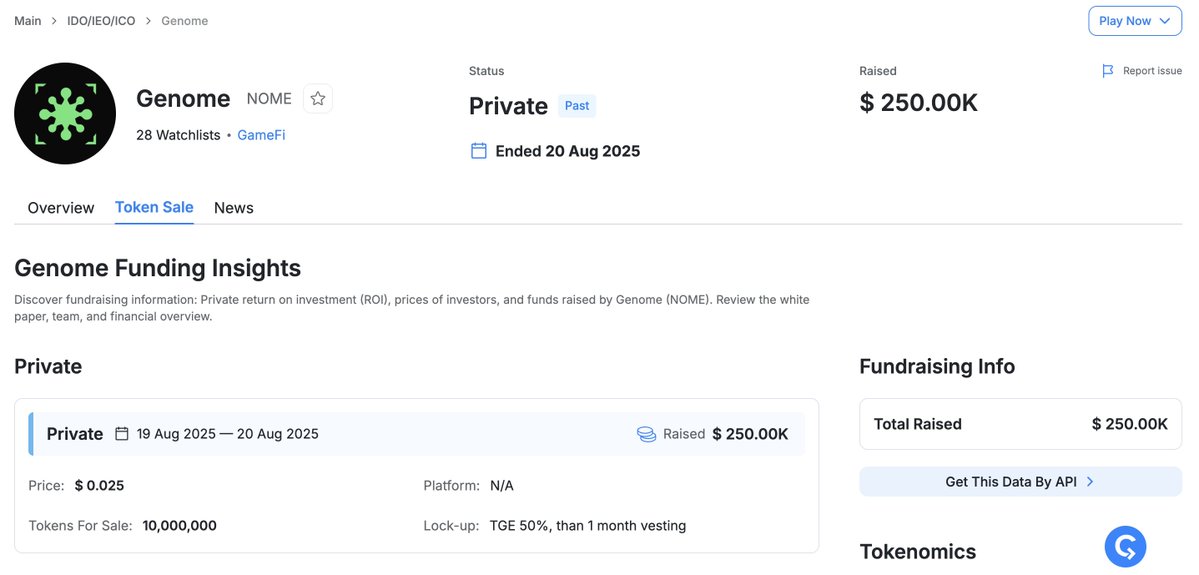Click the blue floating circular logo button

[1125, 546]
